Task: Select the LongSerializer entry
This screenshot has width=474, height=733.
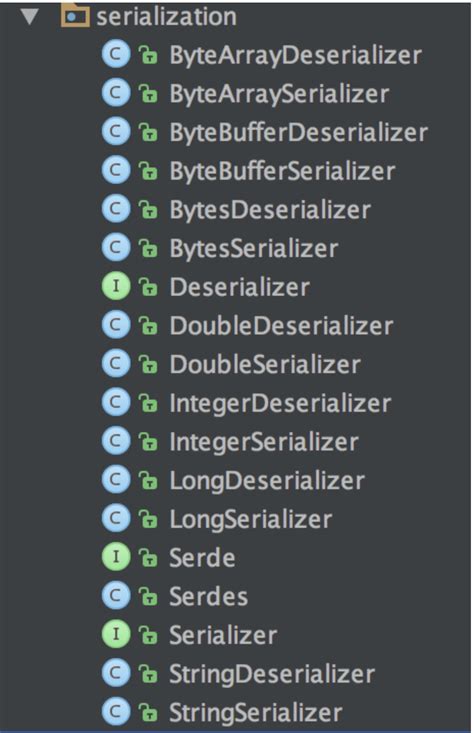Action: click(x=251, y=520)
